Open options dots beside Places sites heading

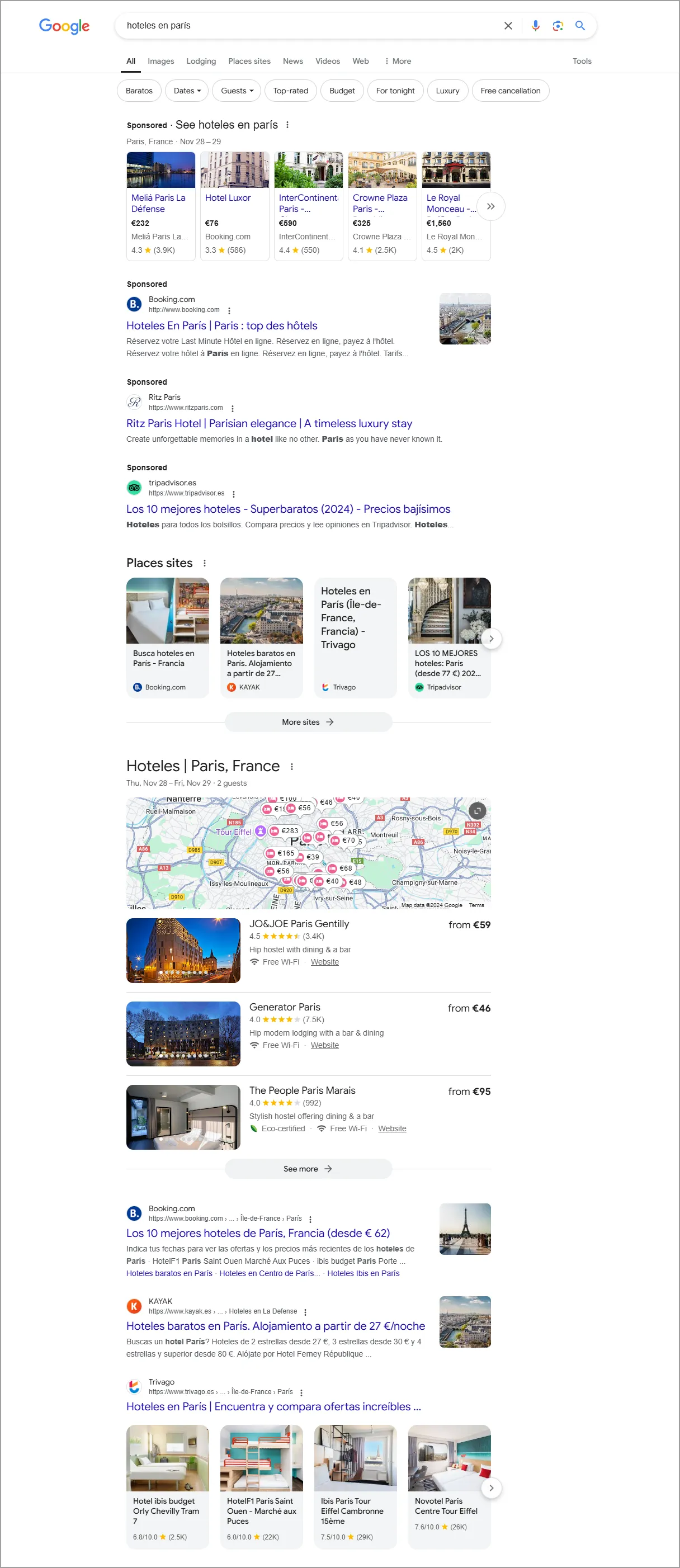point(205,563)
